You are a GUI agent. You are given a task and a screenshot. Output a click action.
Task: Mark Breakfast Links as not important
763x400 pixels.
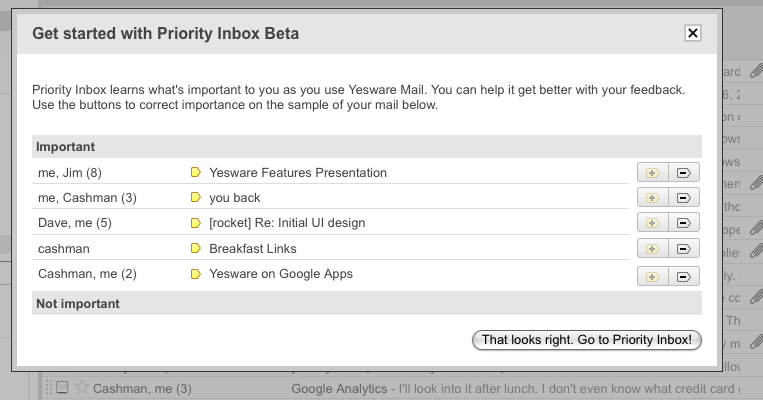click(x=684, y=249)
